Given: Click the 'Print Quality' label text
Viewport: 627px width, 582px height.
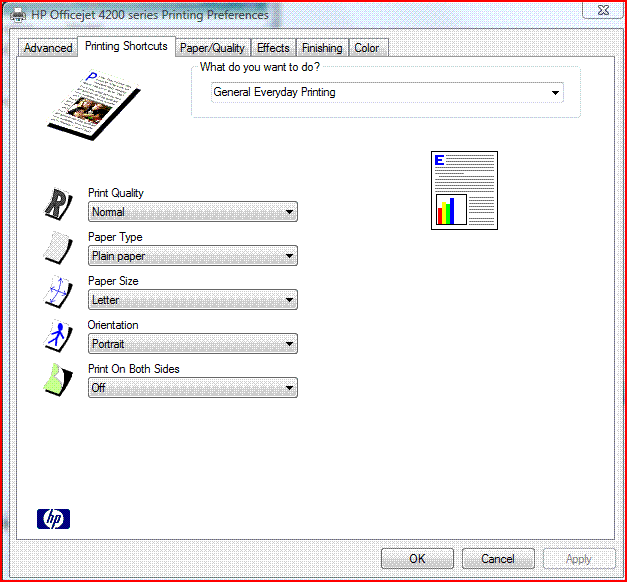Looking at the screenshot, I should (116, 193).
